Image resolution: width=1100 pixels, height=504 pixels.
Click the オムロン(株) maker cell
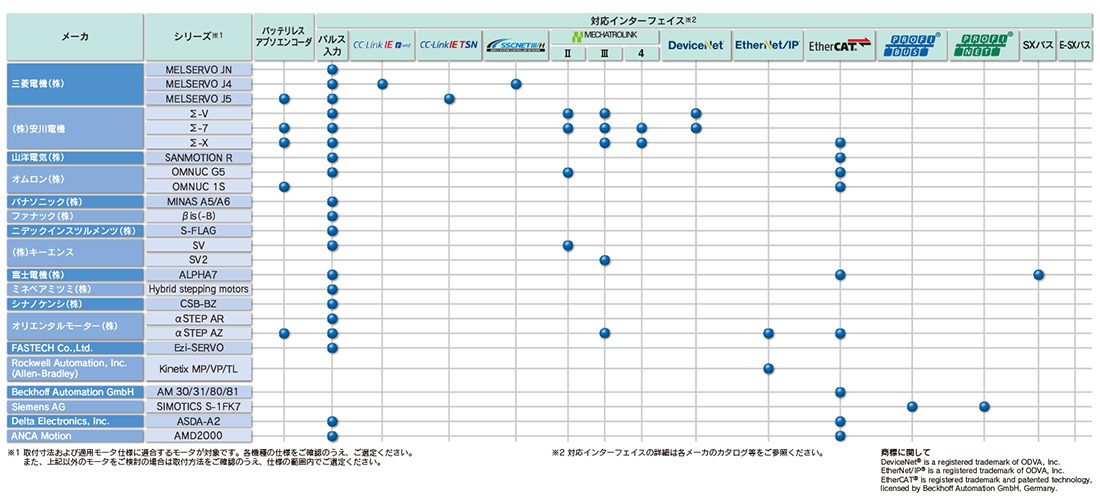pyautogui.click(x=75, y=180)
